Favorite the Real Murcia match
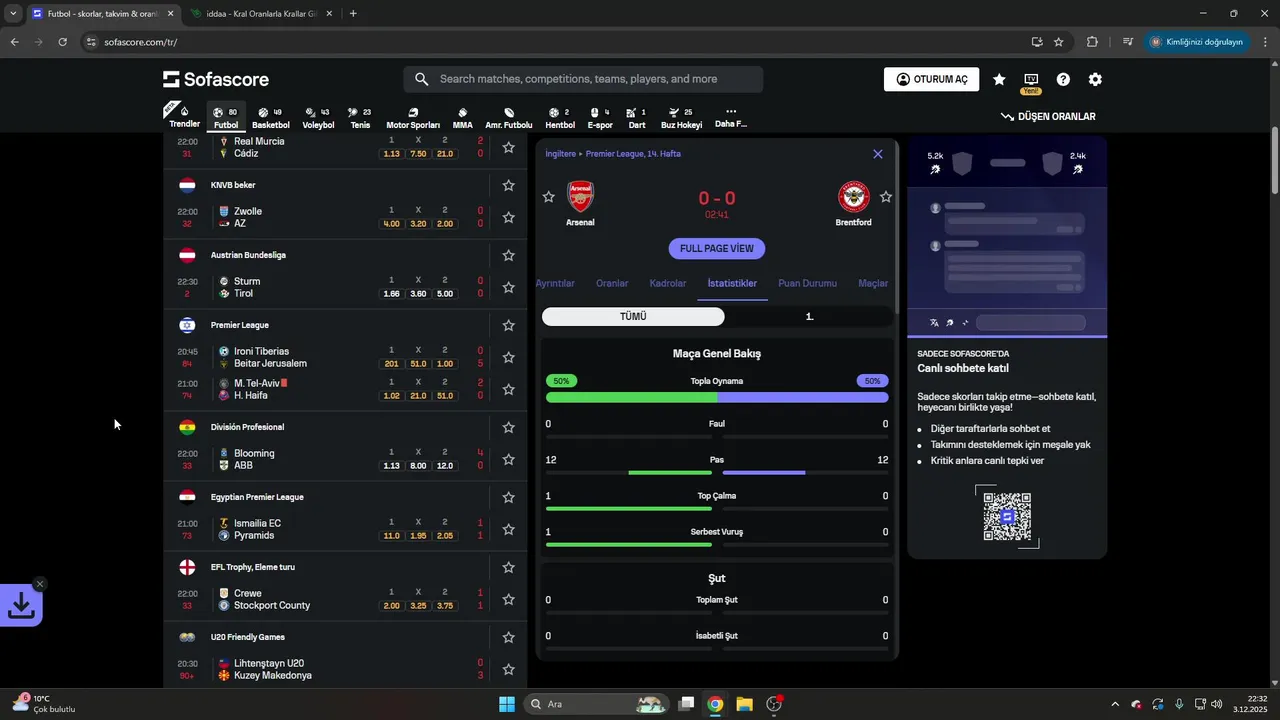 (x=508, y=147)
